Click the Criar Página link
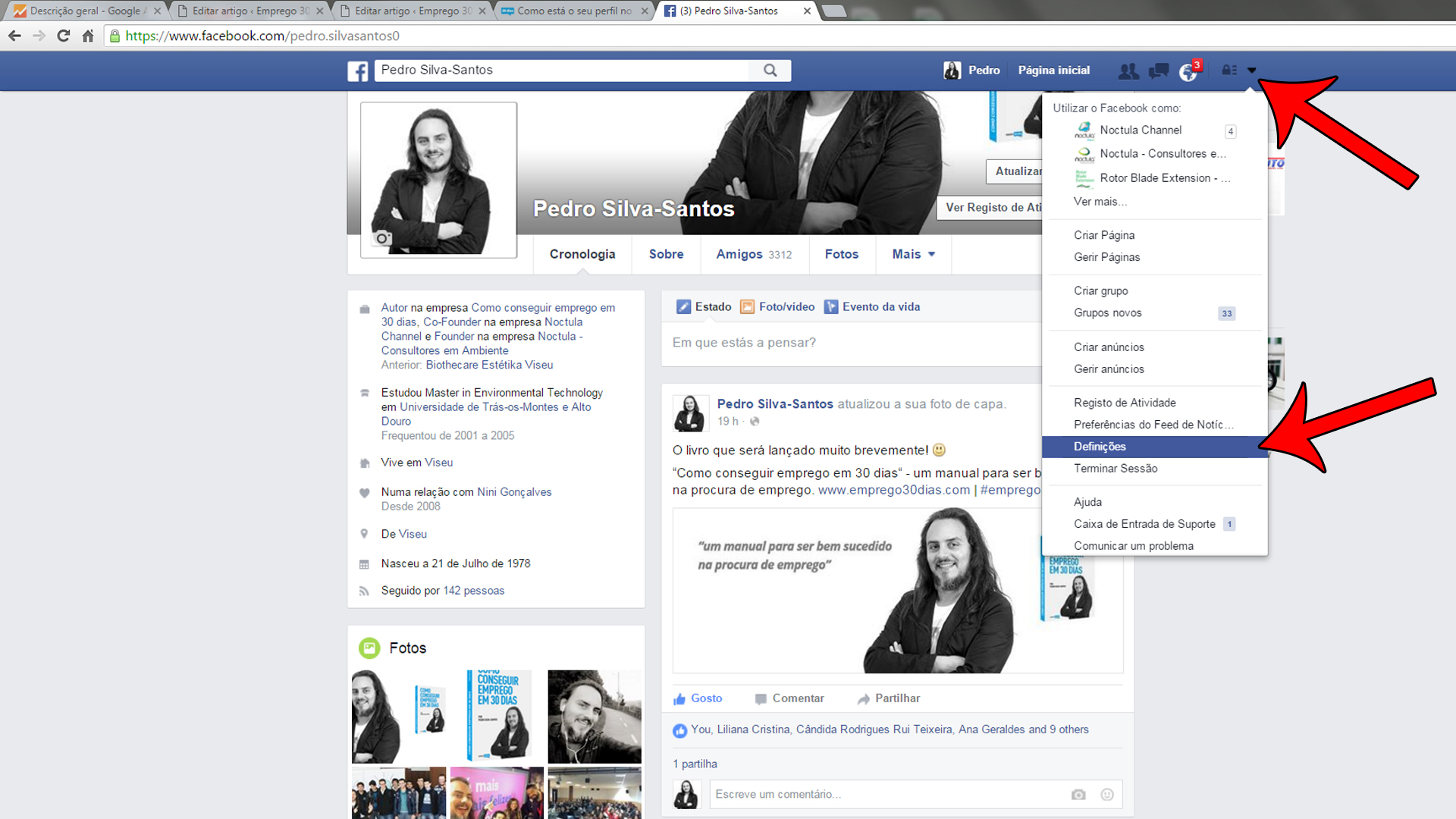This screenshot has width=1456, height=819. [x=1103, y=235]
